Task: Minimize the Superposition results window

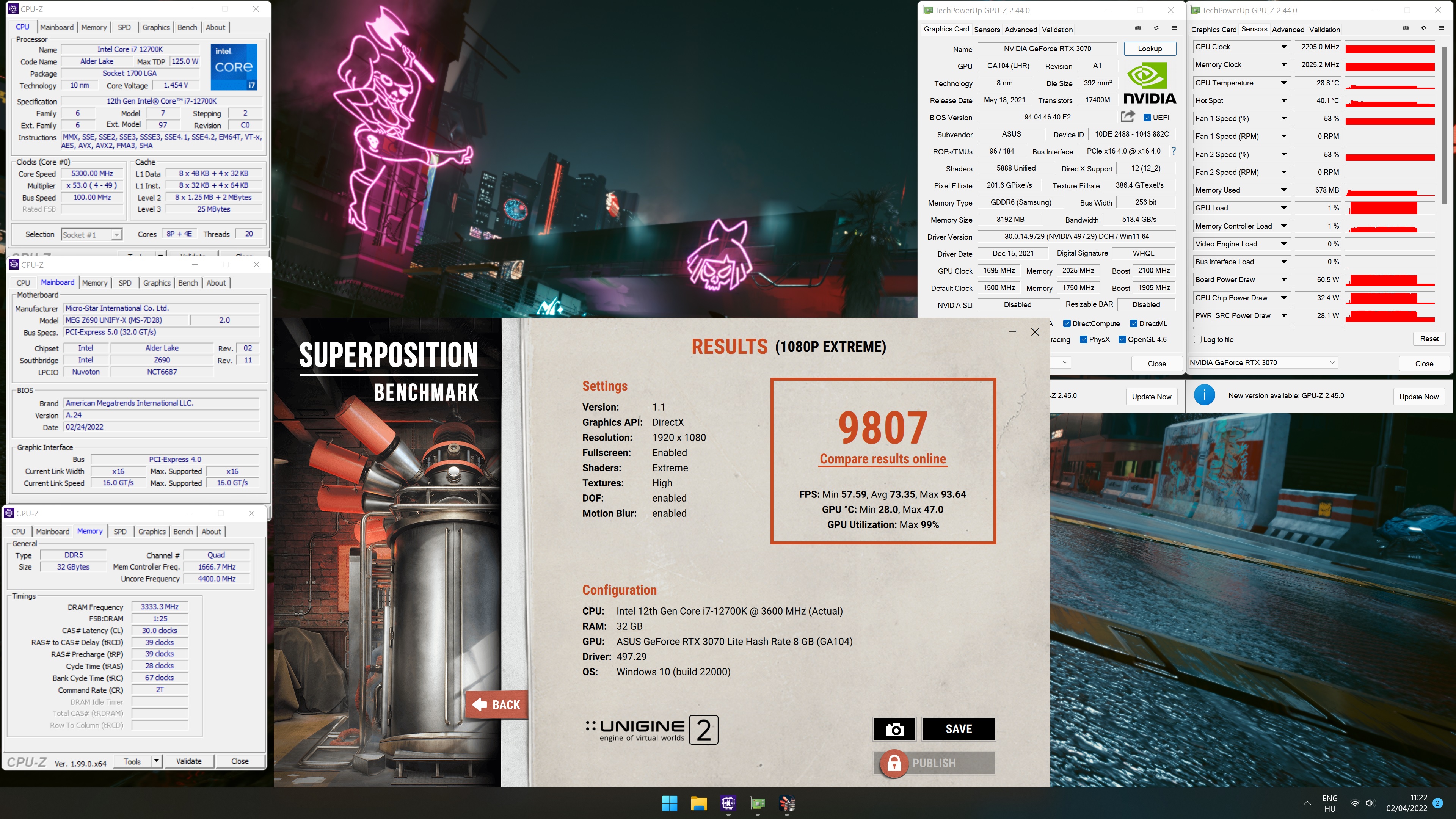Action: pos(1012,332)
